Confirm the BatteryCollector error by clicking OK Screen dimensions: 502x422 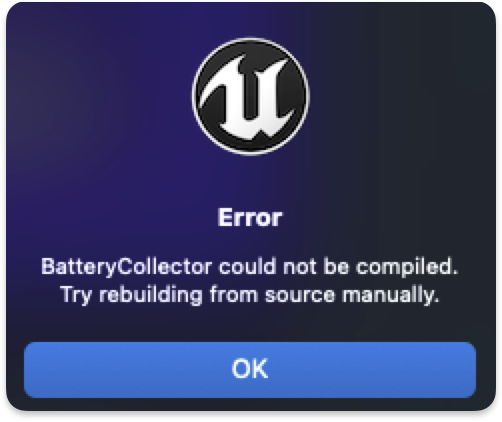250,370
